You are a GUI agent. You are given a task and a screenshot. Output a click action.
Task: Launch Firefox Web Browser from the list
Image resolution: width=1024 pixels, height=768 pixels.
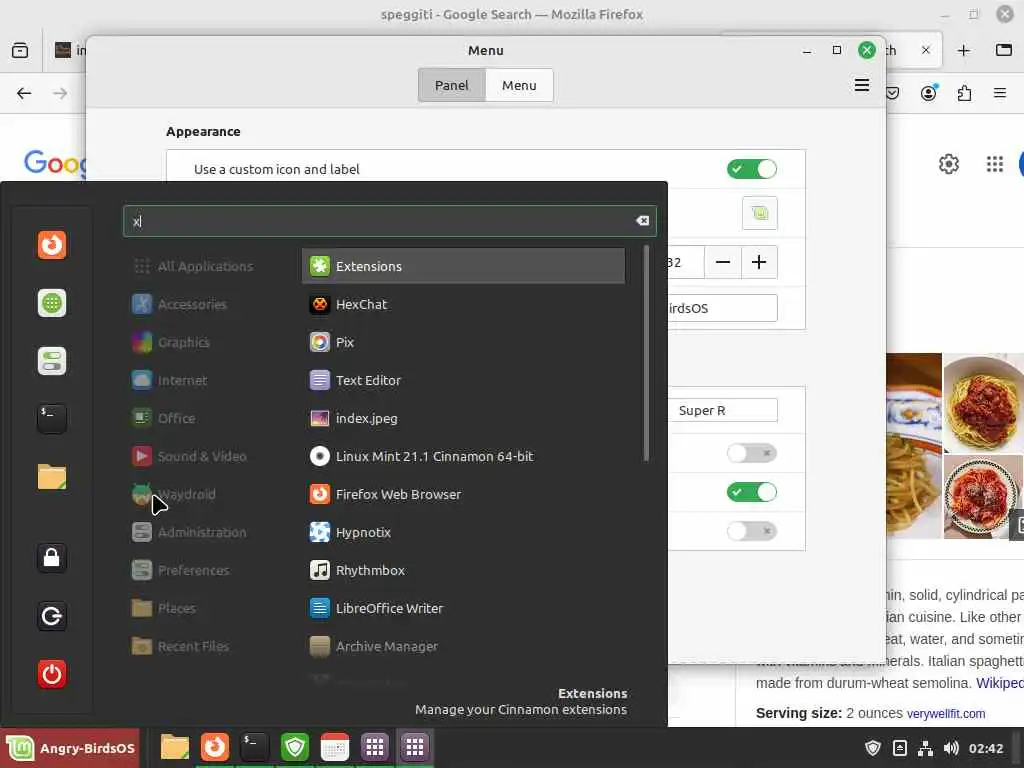[463, 494]
